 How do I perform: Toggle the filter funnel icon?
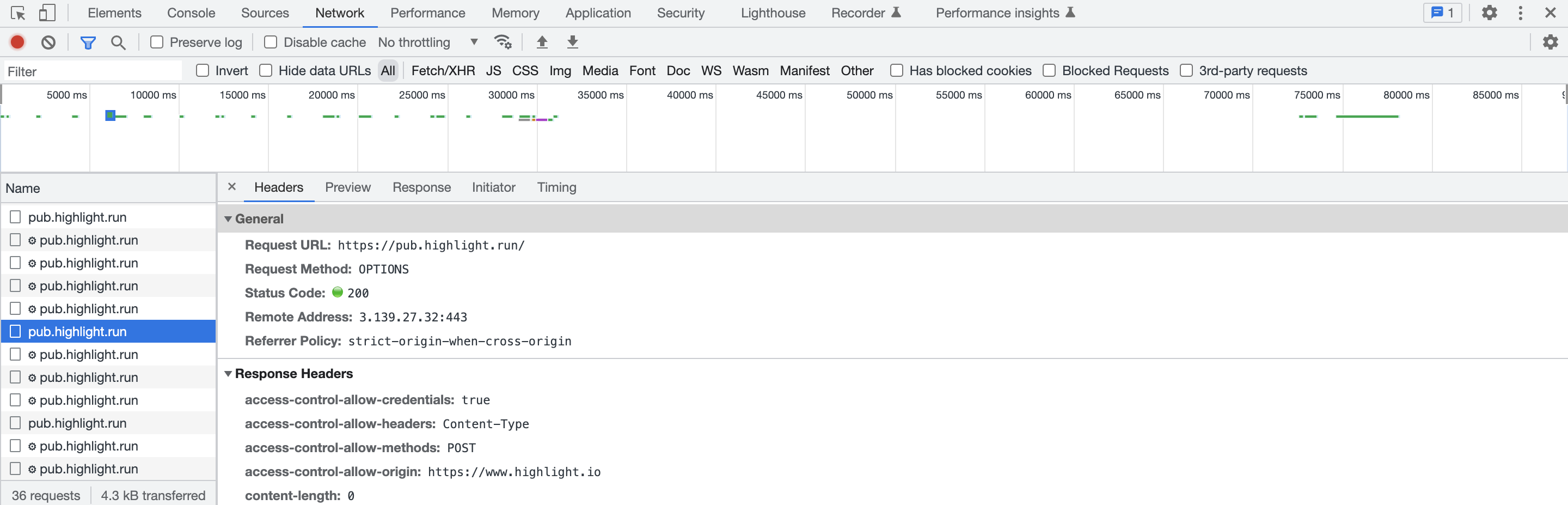pos(88,42)
